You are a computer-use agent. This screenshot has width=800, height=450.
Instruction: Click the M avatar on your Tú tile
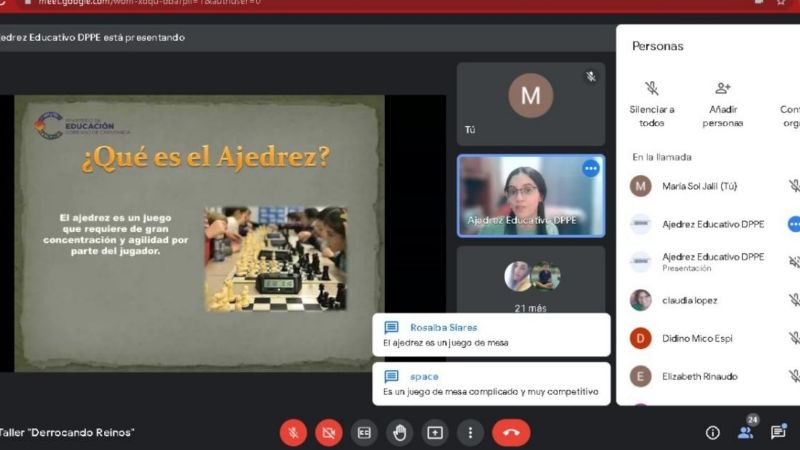[x=531, y=95]
